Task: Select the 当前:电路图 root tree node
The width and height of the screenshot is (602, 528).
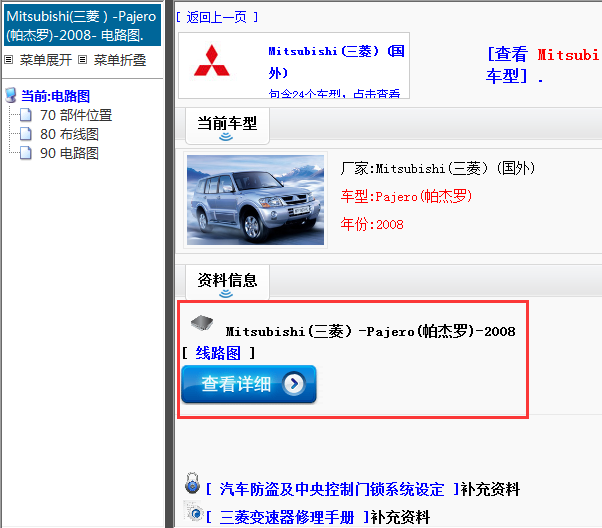Action: pyautogui.click(x=55, y=96)
